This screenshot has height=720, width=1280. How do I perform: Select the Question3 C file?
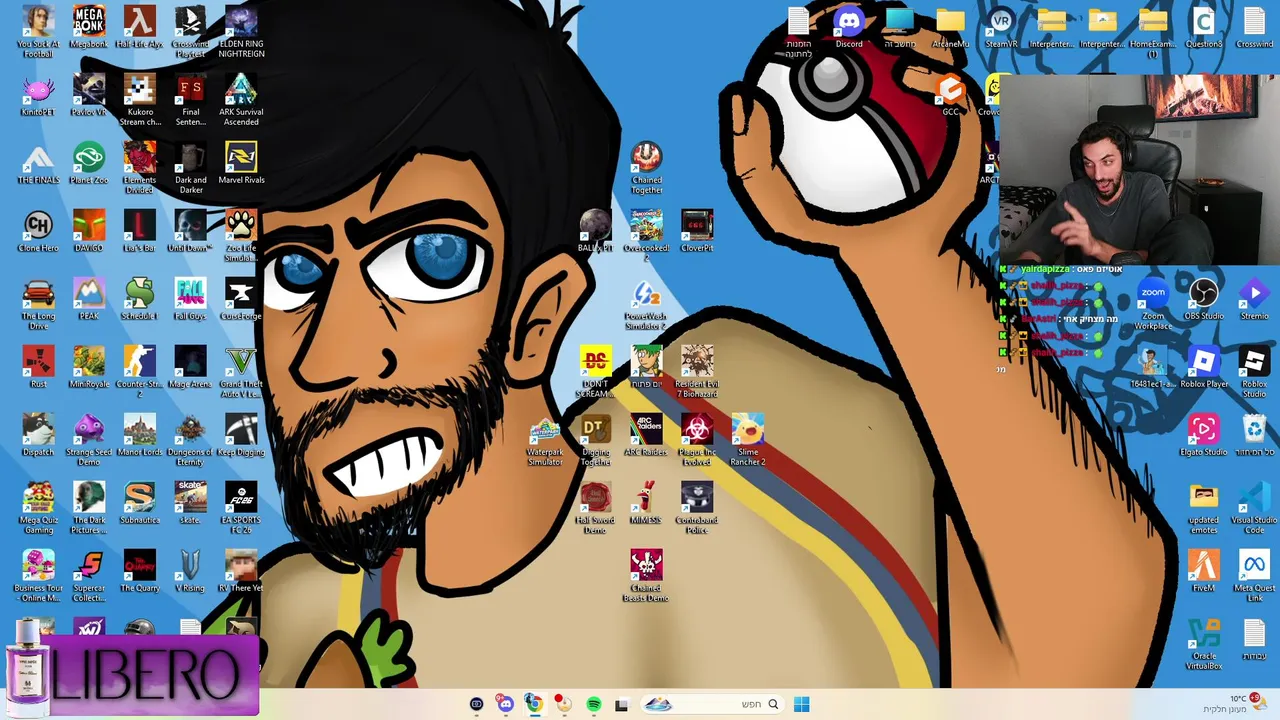pyautogui.click(x=1204, y=27)
